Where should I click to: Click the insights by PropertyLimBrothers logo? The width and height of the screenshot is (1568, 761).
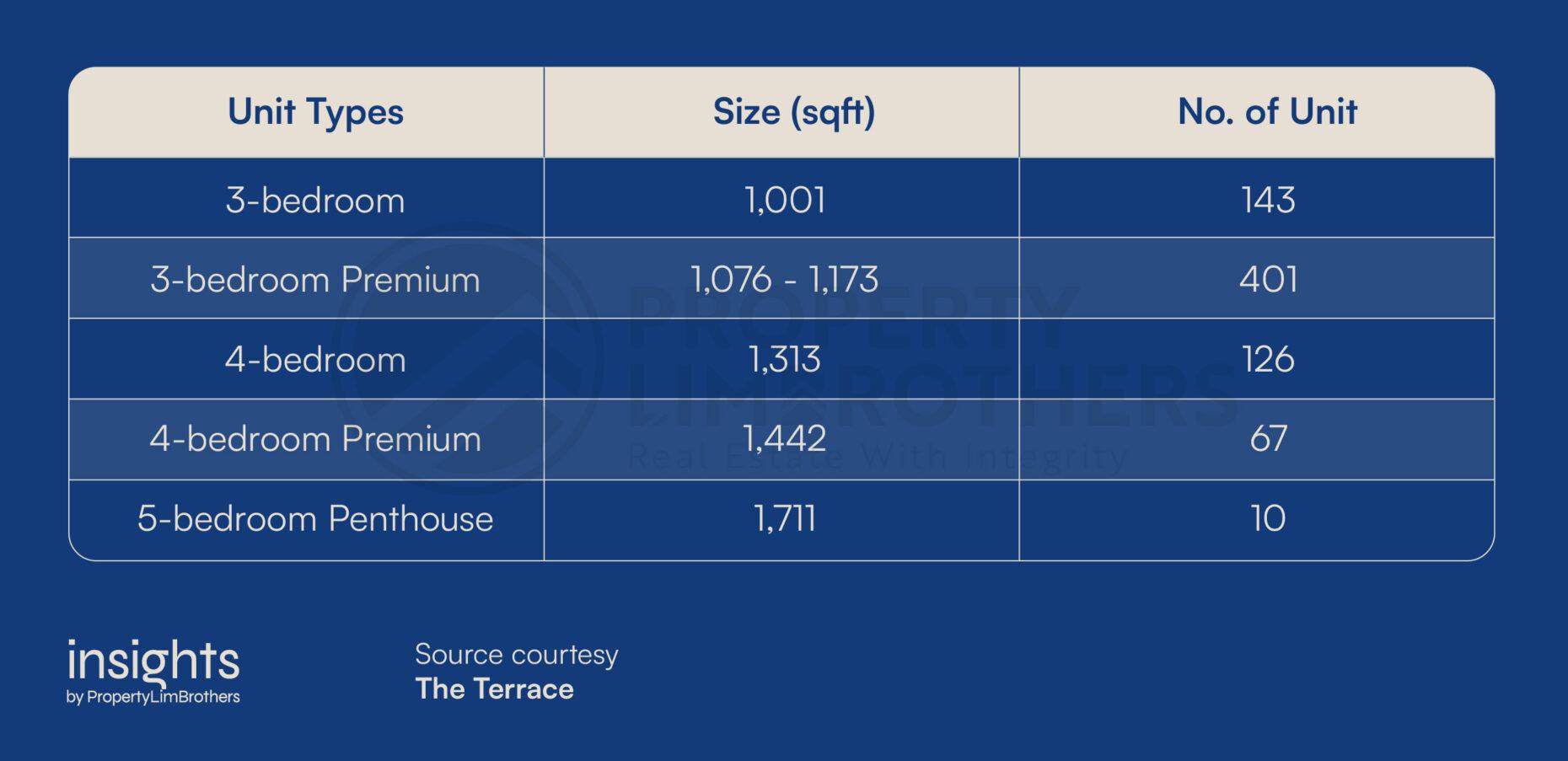click(x=153, y=672)
